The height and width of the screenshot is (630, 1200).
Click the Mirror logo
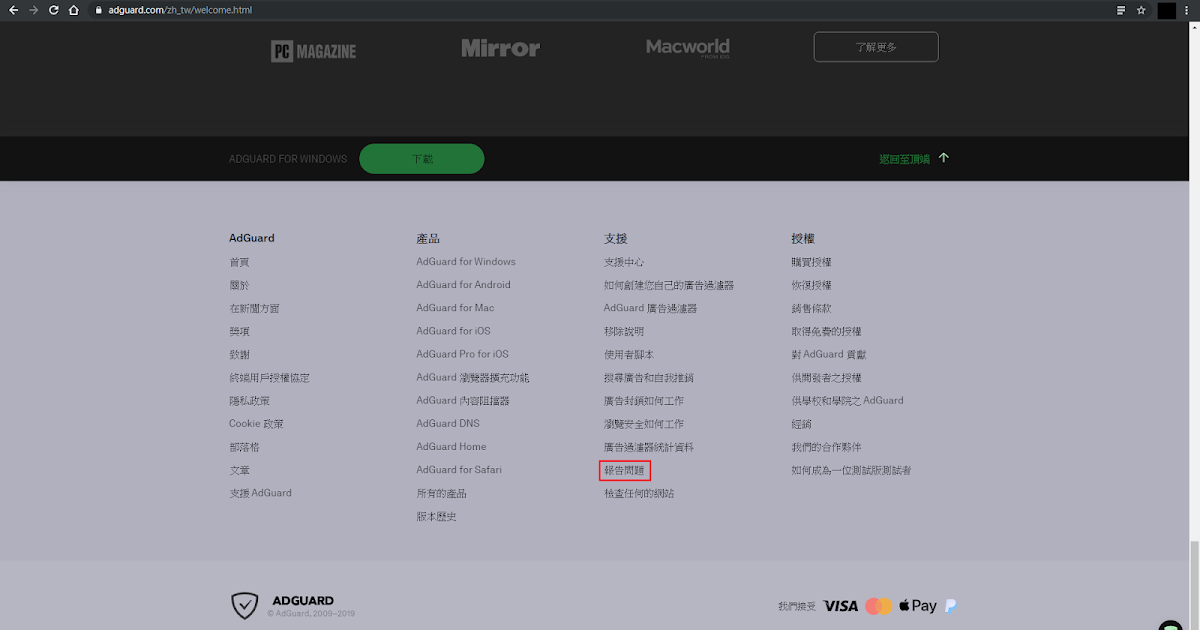[x=500, y=48]
